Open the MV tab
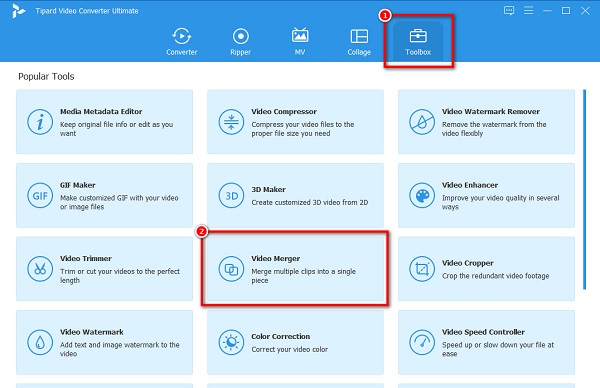Image resolution: width=600 pixels, height=388 pixels. pos(300,41)
